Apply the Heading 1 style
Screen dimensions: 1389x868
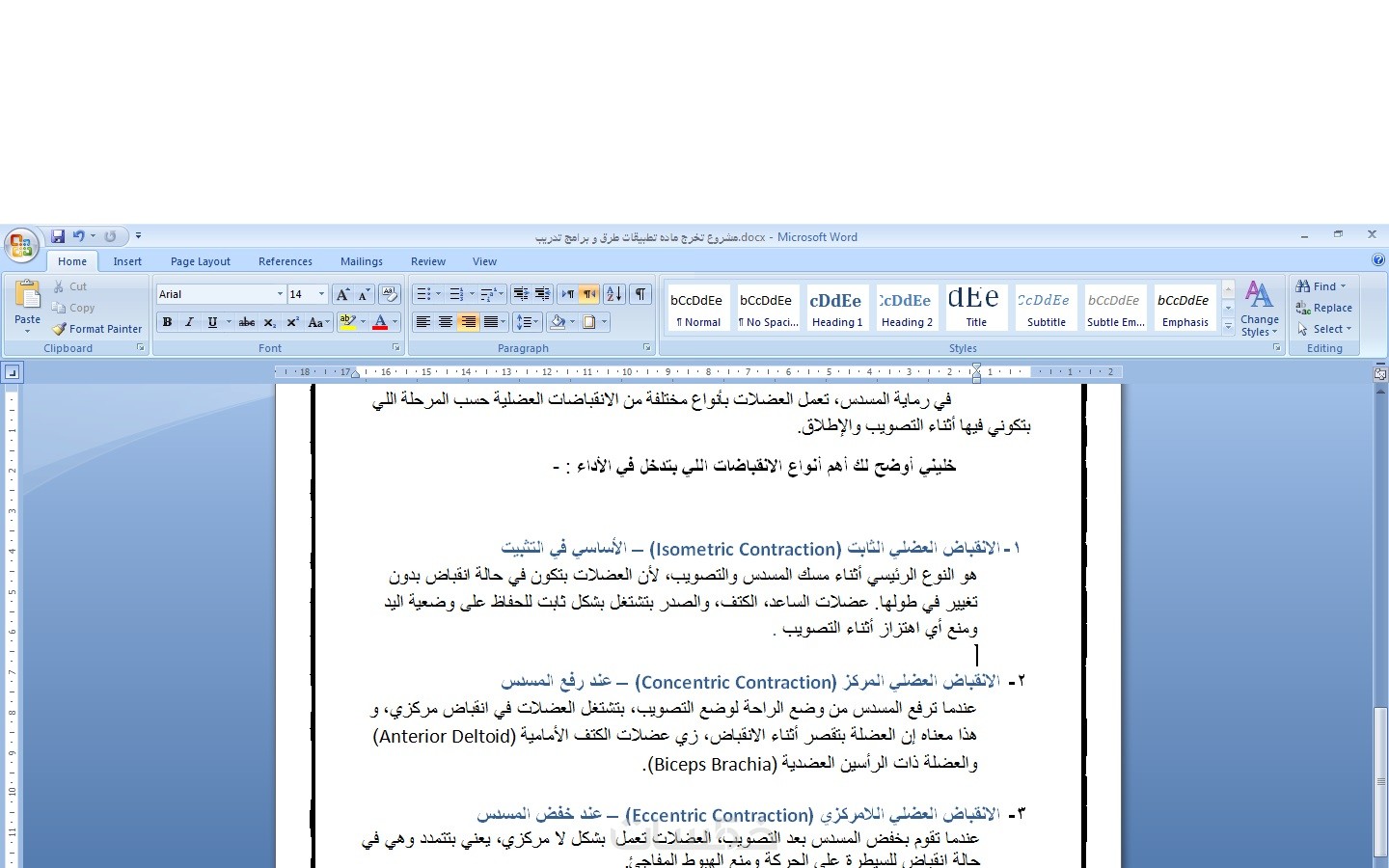[x=836, y=308]
